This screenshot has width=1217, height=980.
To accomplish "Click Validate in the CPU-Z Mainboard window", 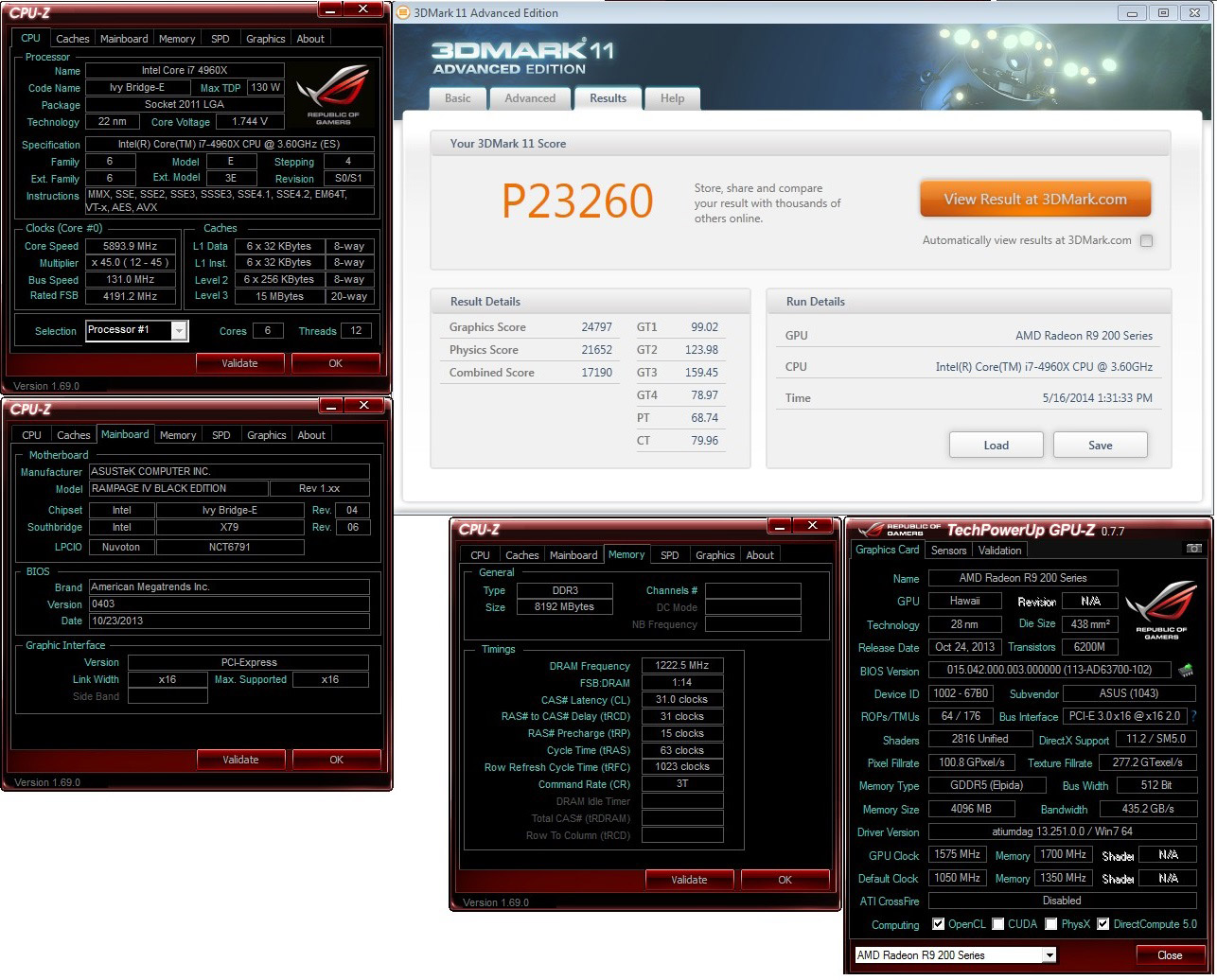I will (240, 760).
